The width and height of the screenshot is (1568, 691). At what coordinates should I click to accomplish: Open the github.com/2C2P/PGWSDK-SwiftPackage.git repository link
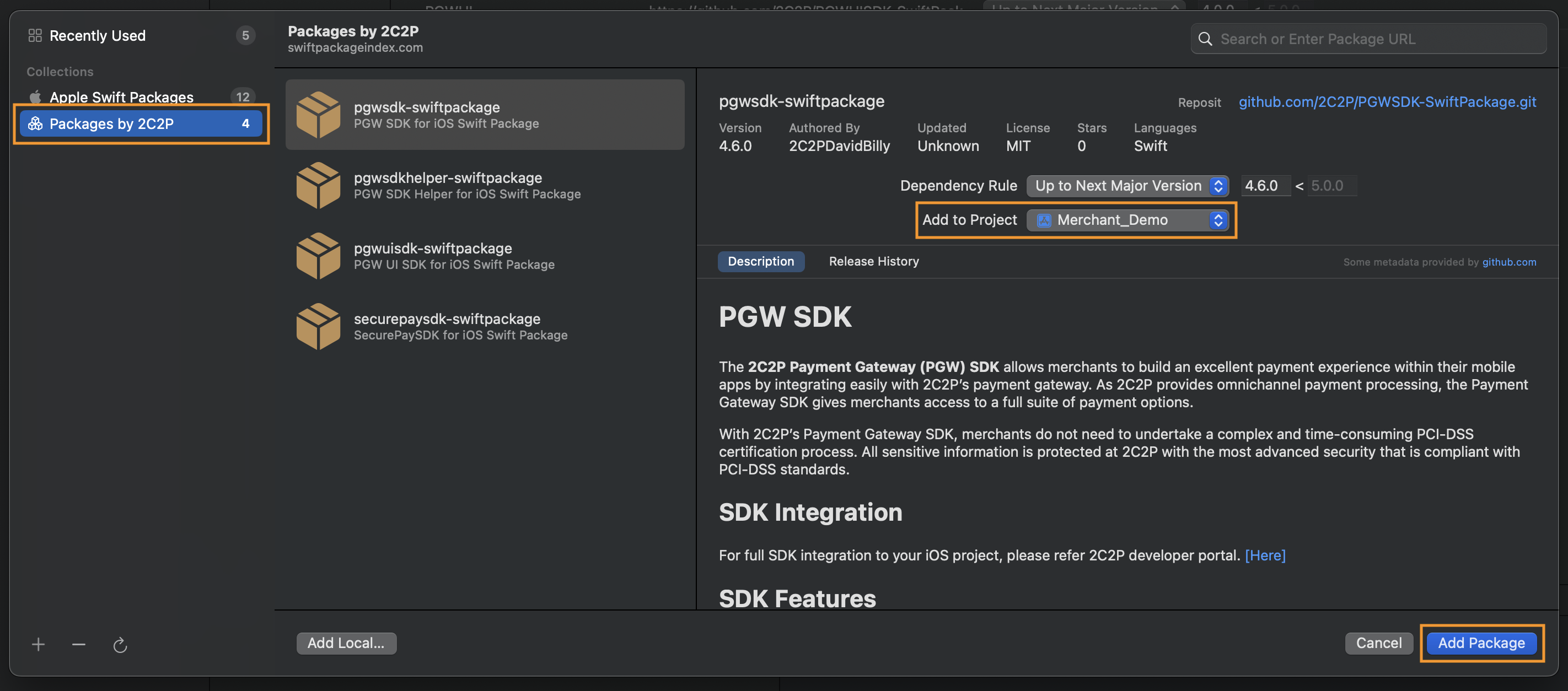click(x=1387, y=101)
